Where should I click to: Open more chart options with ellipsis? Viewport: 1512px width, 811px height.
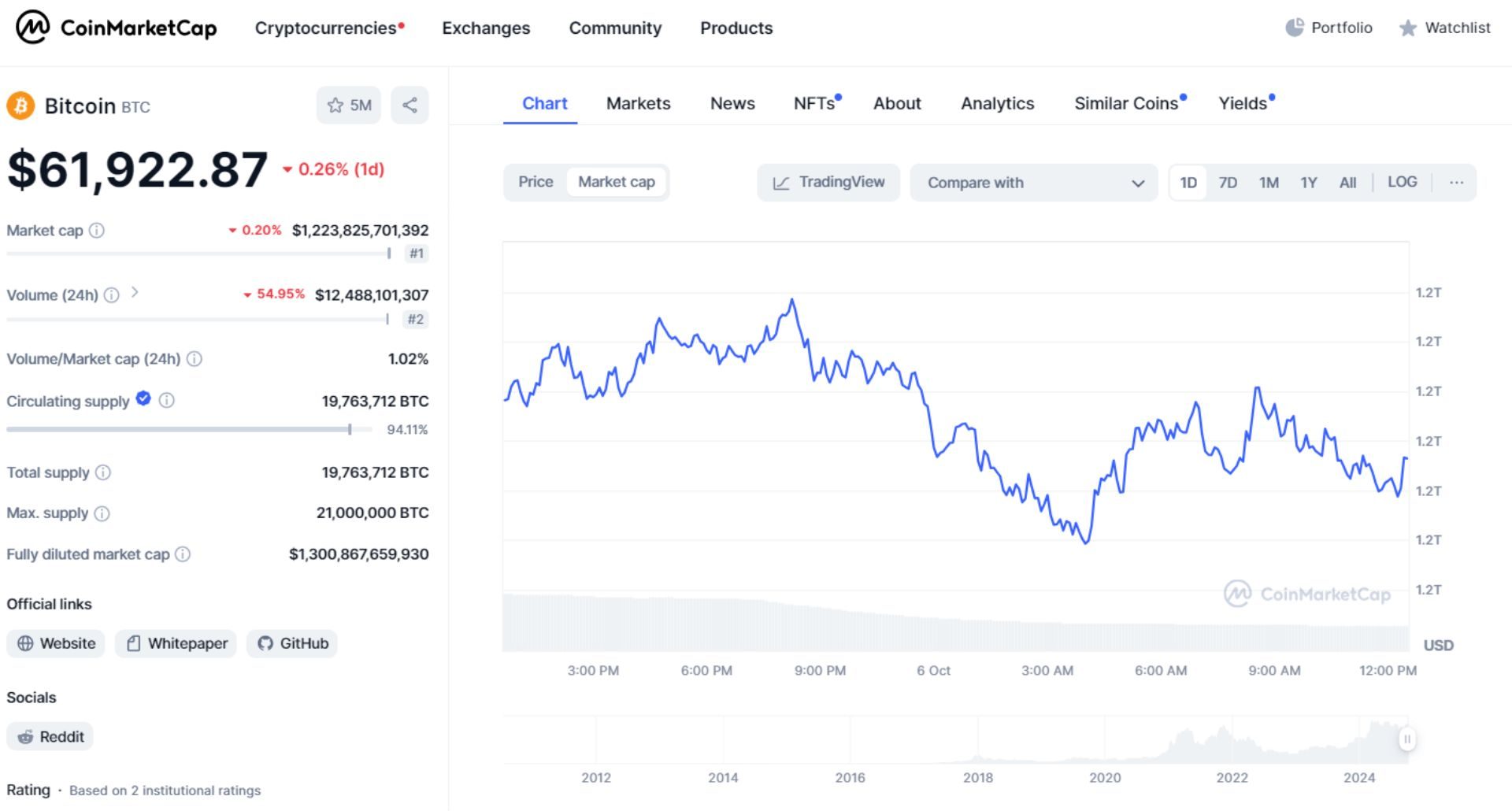[1456, 181]
